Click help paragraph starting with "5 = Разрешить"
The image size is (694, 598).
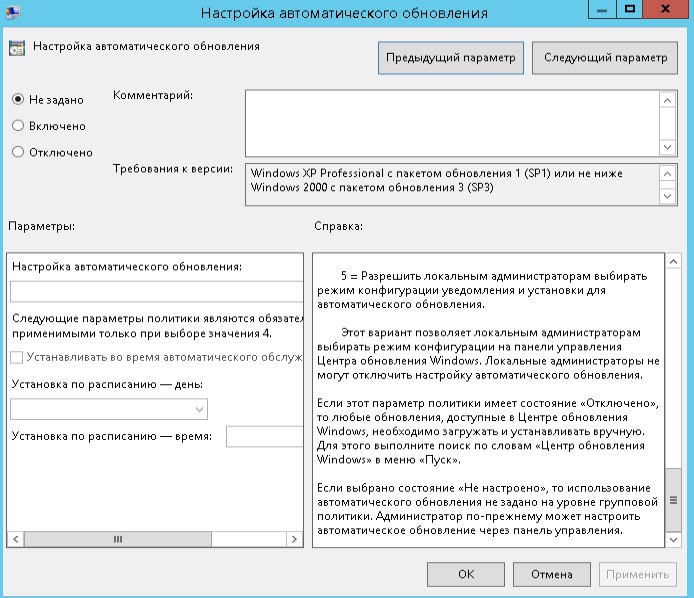coord(482,290)
